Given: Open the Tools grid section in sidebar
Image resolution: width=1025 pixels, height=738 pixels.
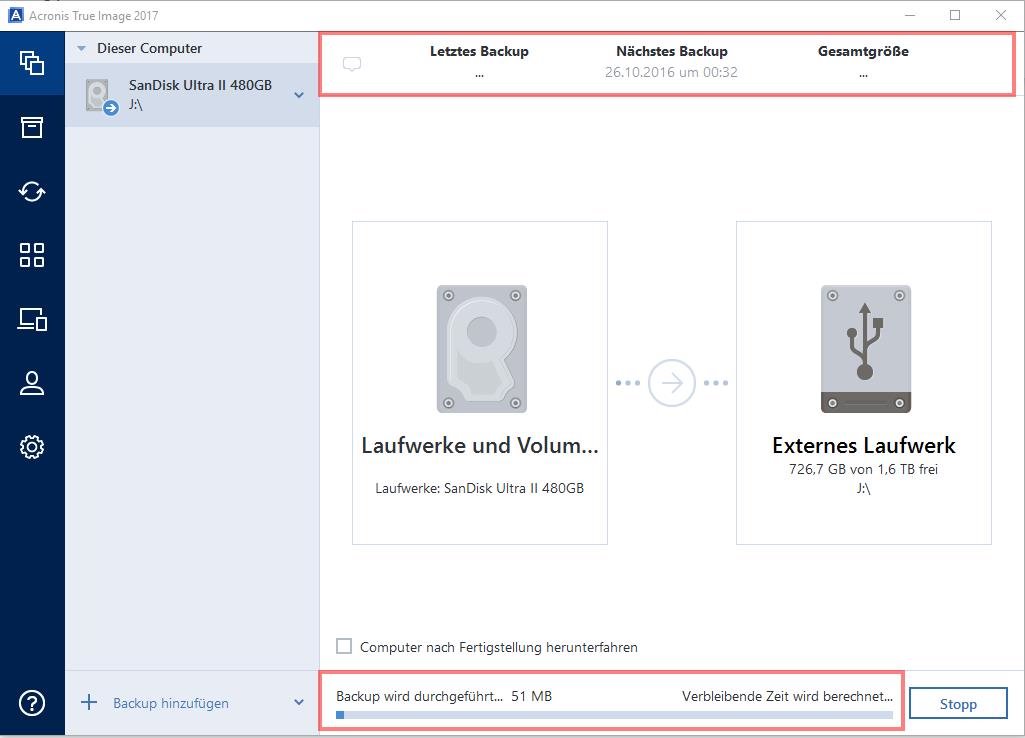Looking at the screenshot, I should 32,255.
